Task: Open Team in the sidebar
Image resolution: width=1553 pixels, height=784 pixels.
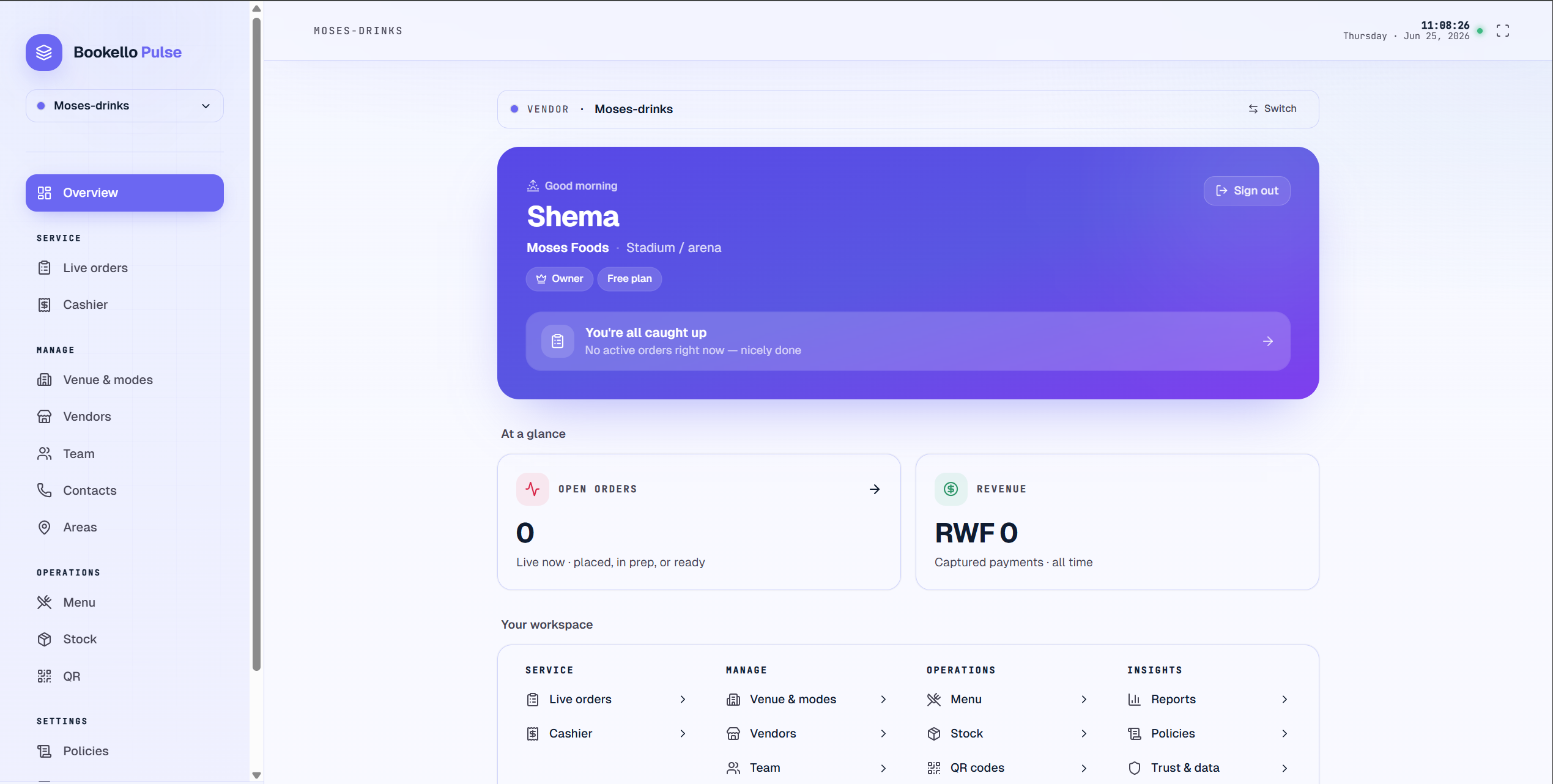Action: click(125, 454)
